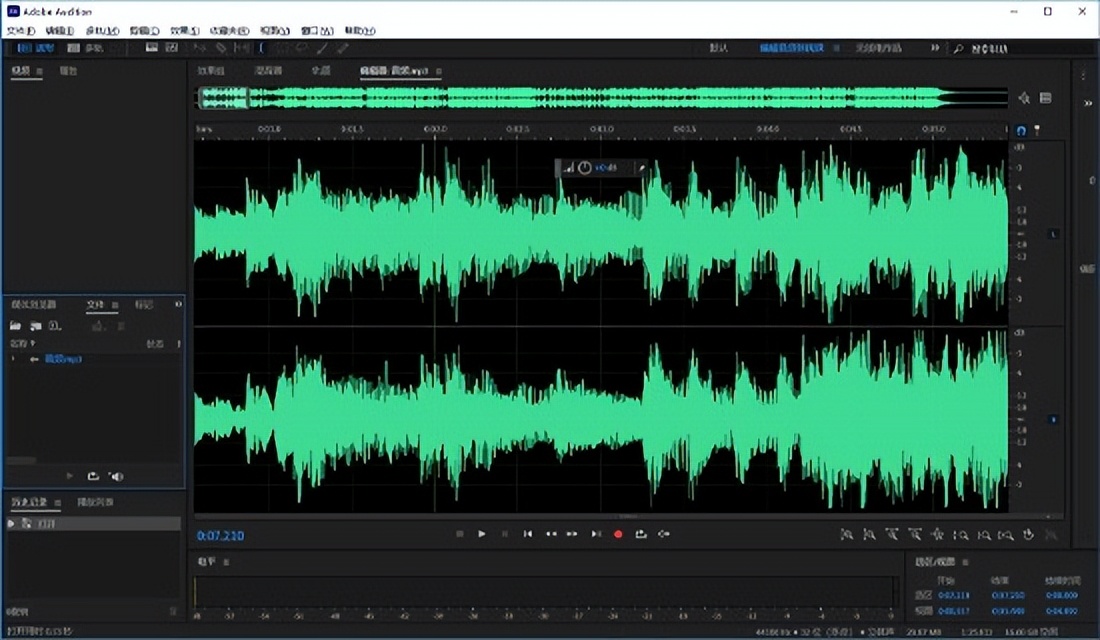Click the HUD volume gain knob on waveform
Viewport: 1100px width, 640px height.
click(585, 168)
